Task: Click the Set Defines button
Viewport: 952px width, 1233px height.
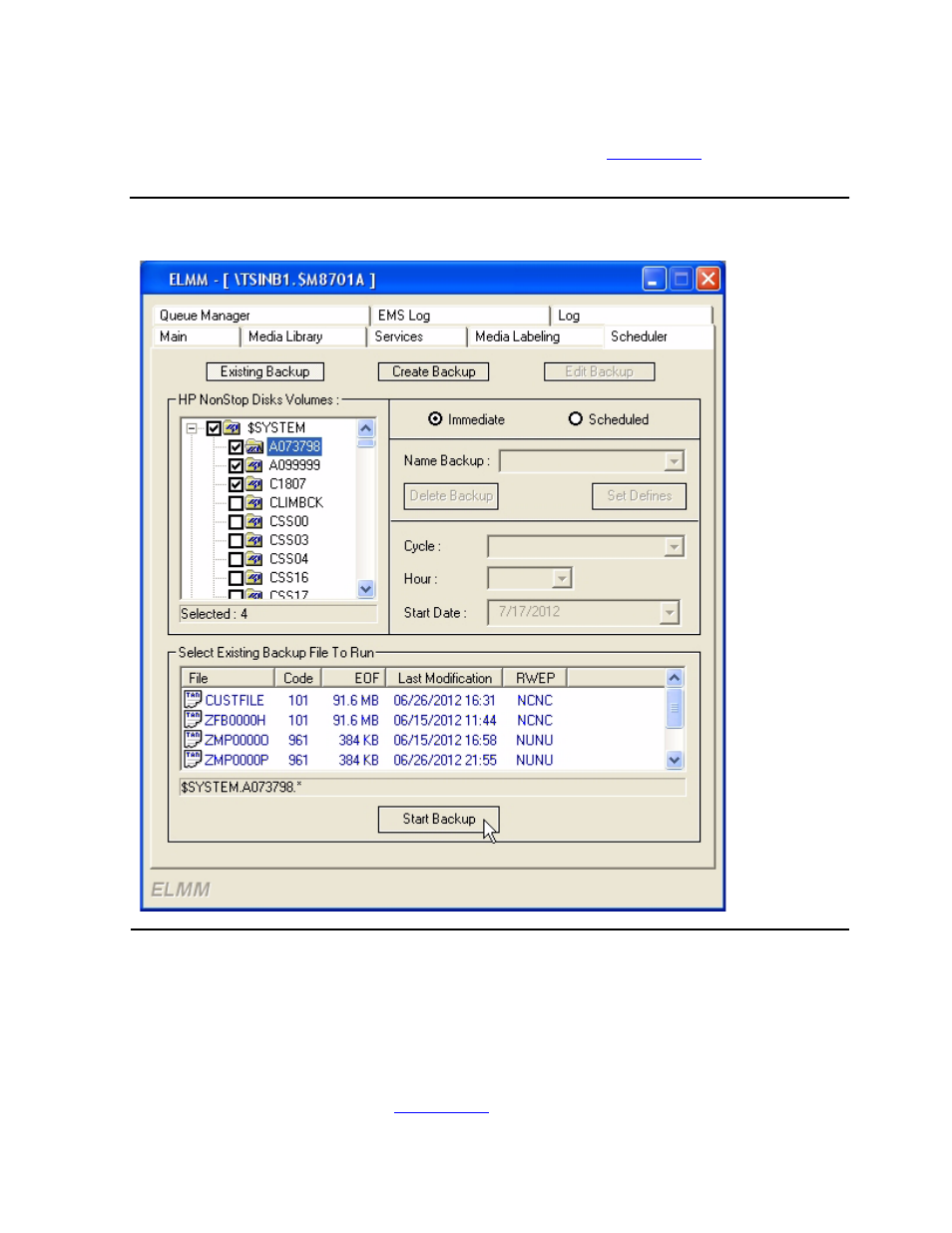Action: 640,496
